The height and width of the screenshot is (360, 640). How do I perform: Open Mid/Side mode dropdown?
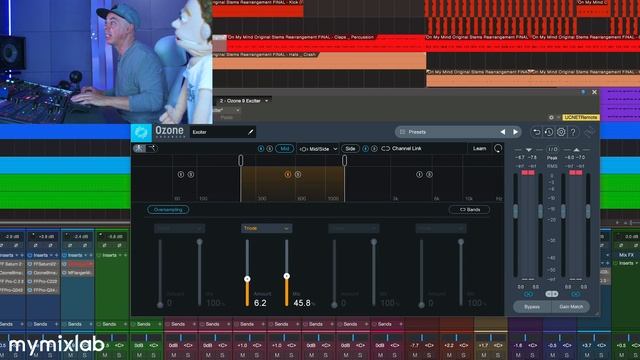tap(319, 149)
